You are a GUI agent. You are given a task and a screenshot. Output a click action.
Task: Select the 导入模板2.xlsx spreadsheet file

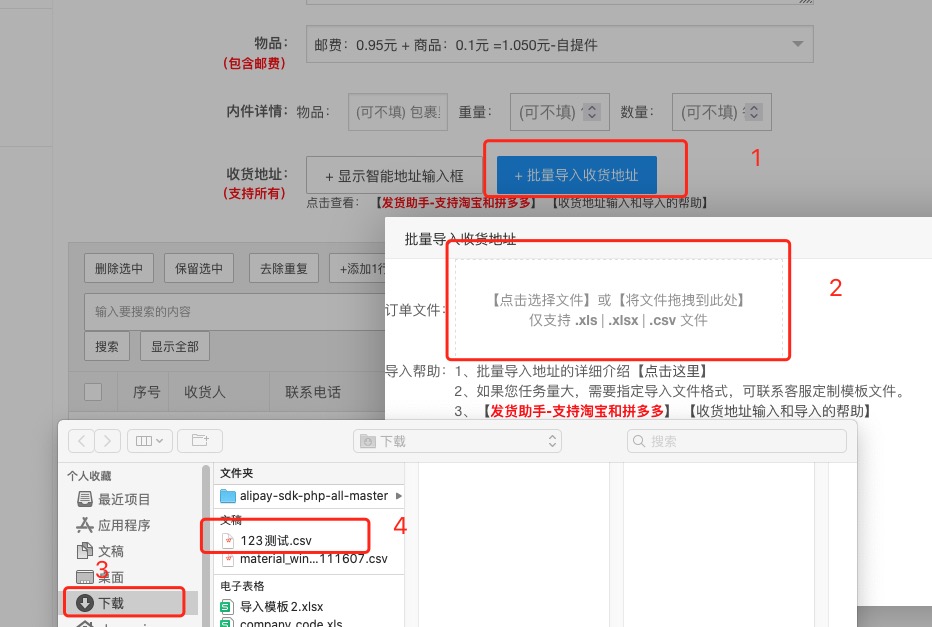(281, 606)
